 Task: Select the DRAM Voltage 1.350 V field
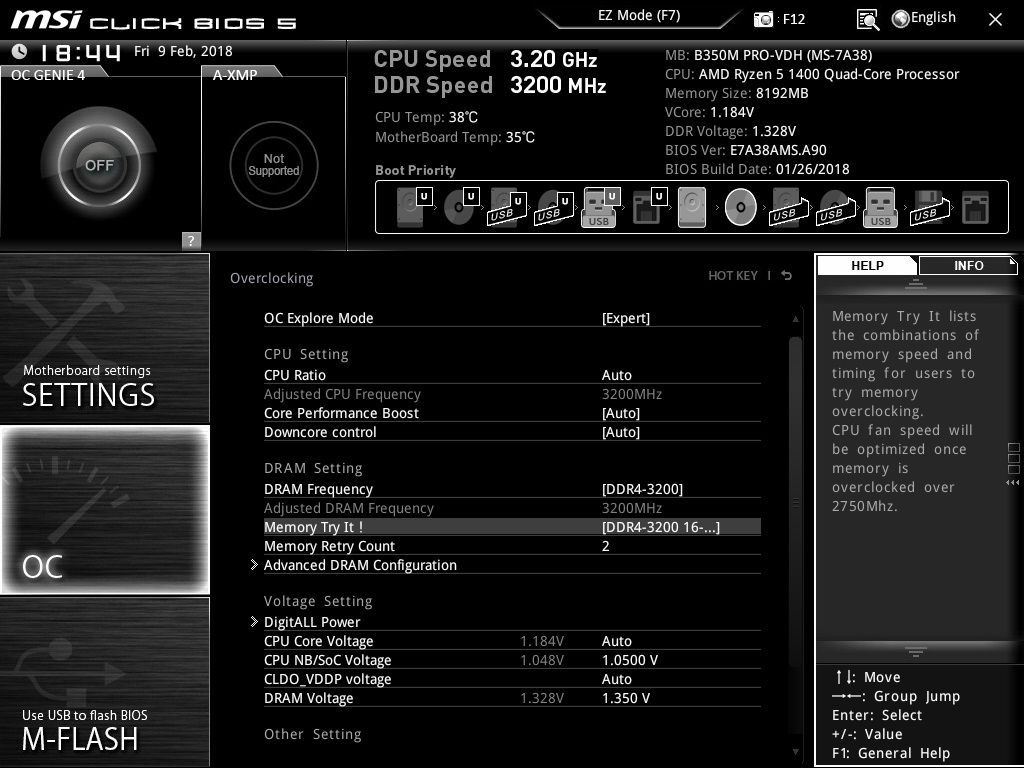(626, 697)
